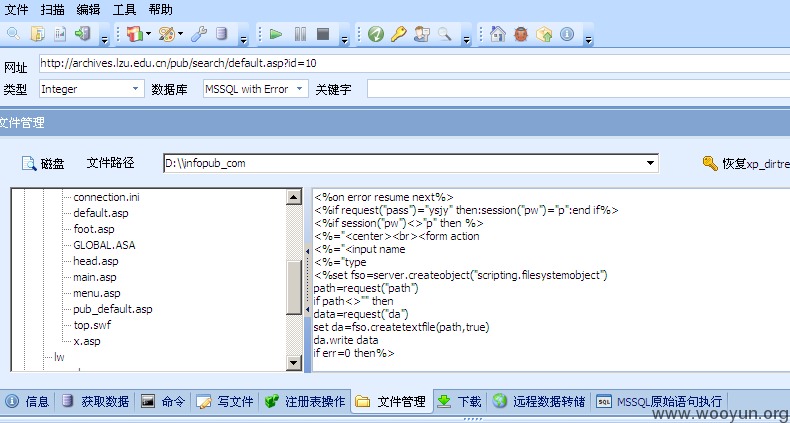Click the user with card icon
This screenshot has height=423, width=790.
coord(422,34)
